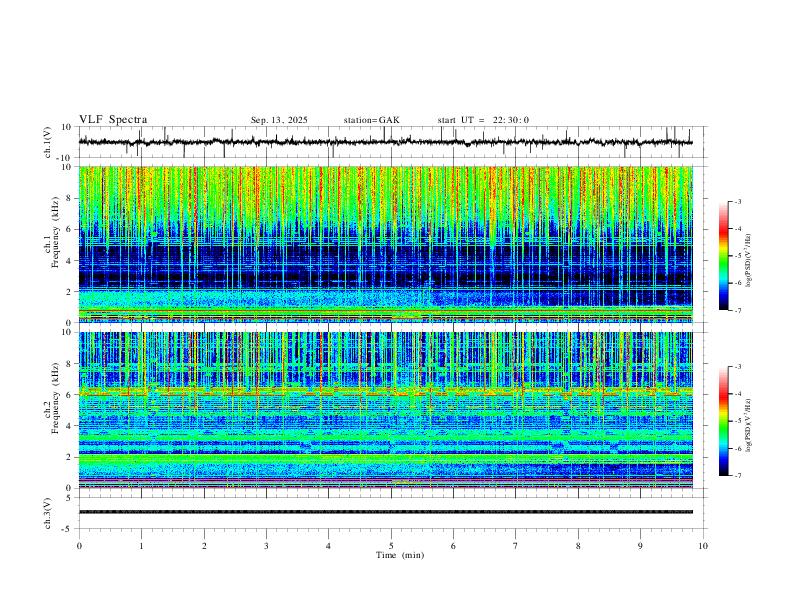The width and height of the screenshot is (792, 612).
Task: Click the ch.1 voltage waveform trace
Action: pos(385,142)
